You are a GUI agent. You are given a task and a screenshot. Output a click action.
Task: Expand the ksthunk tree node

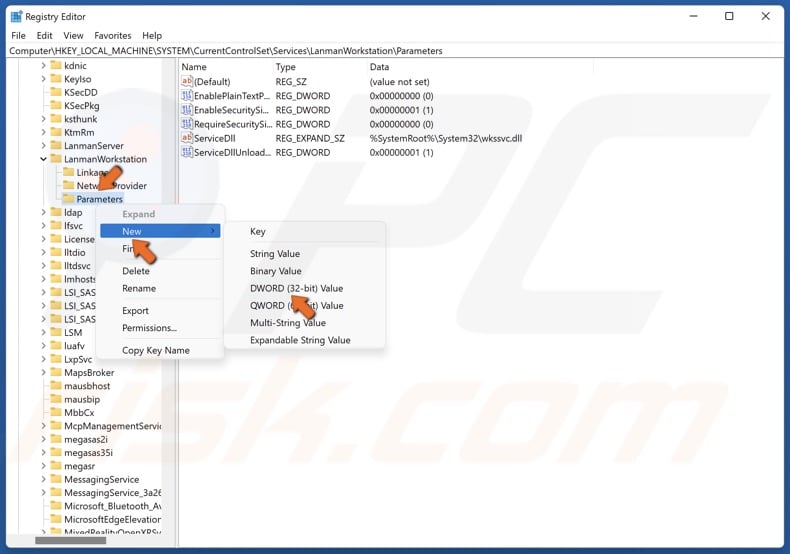coord(43,119)
